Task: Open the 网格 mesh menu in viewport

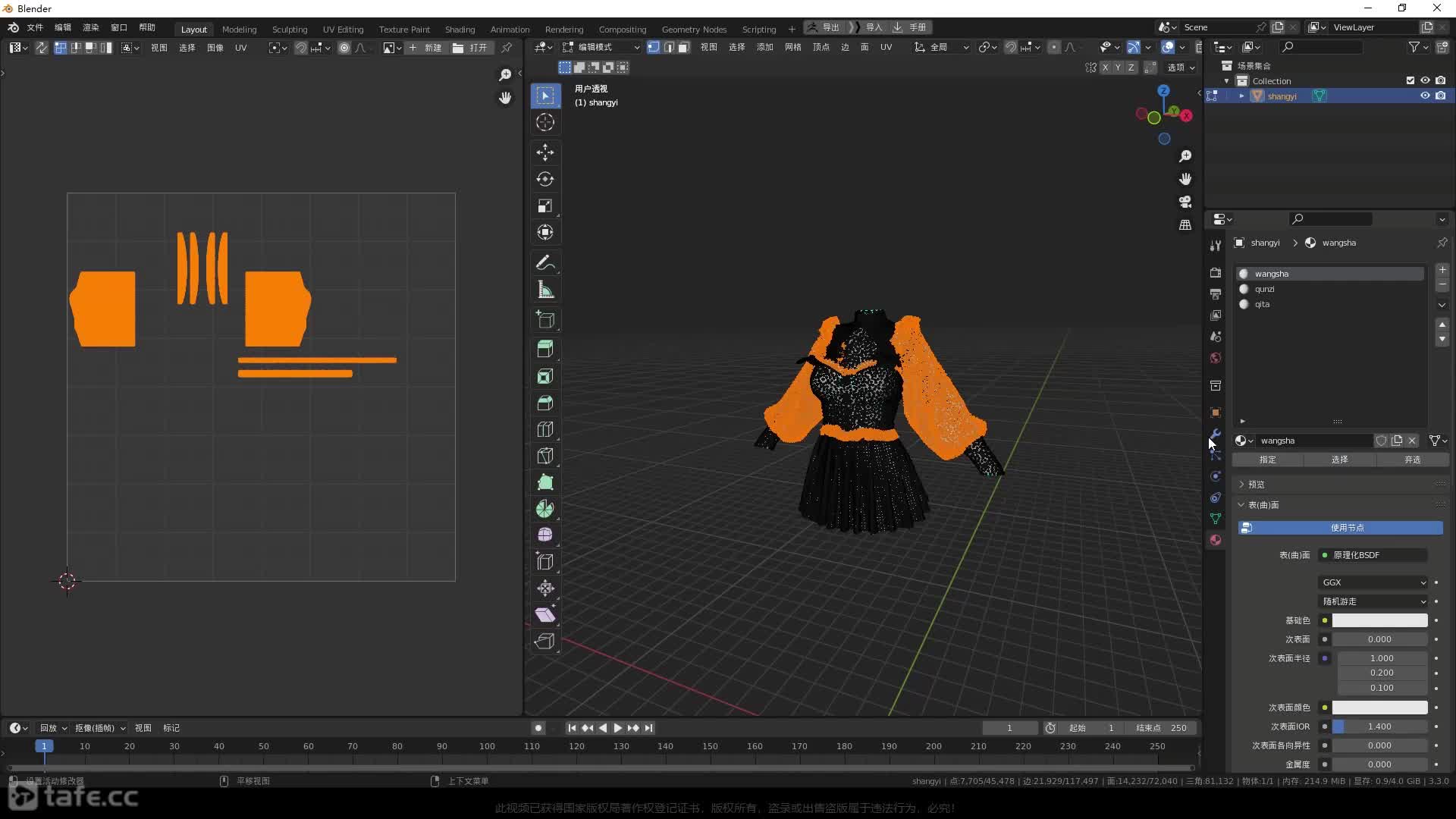Action: coord(793,47)
